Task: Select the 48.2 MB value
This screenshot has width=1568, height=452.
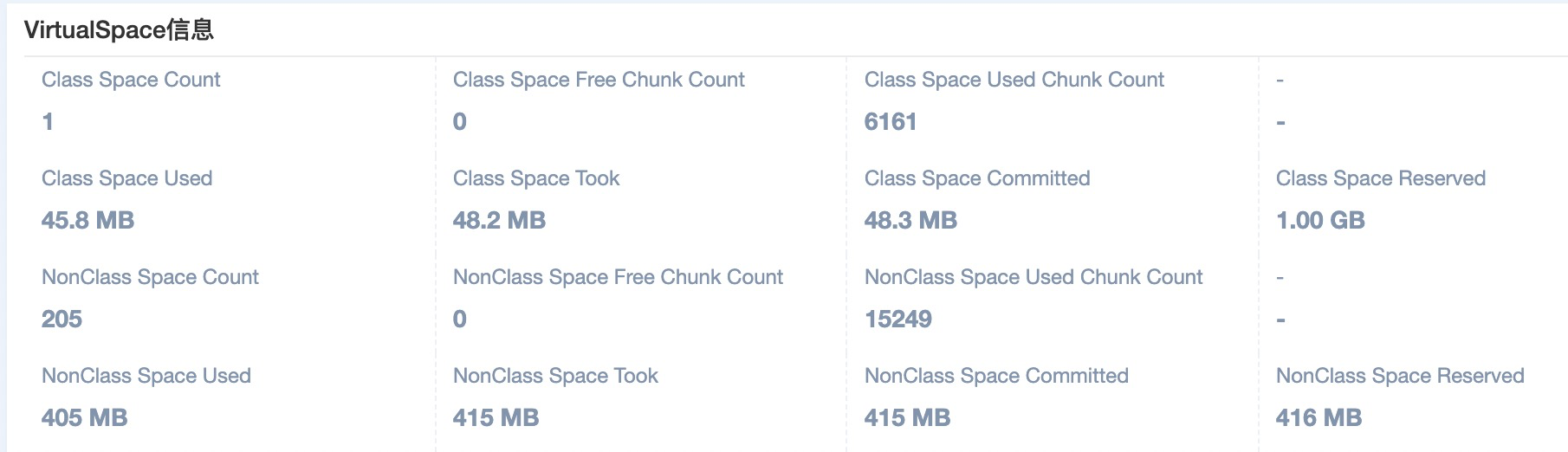Action: [499, 221]
